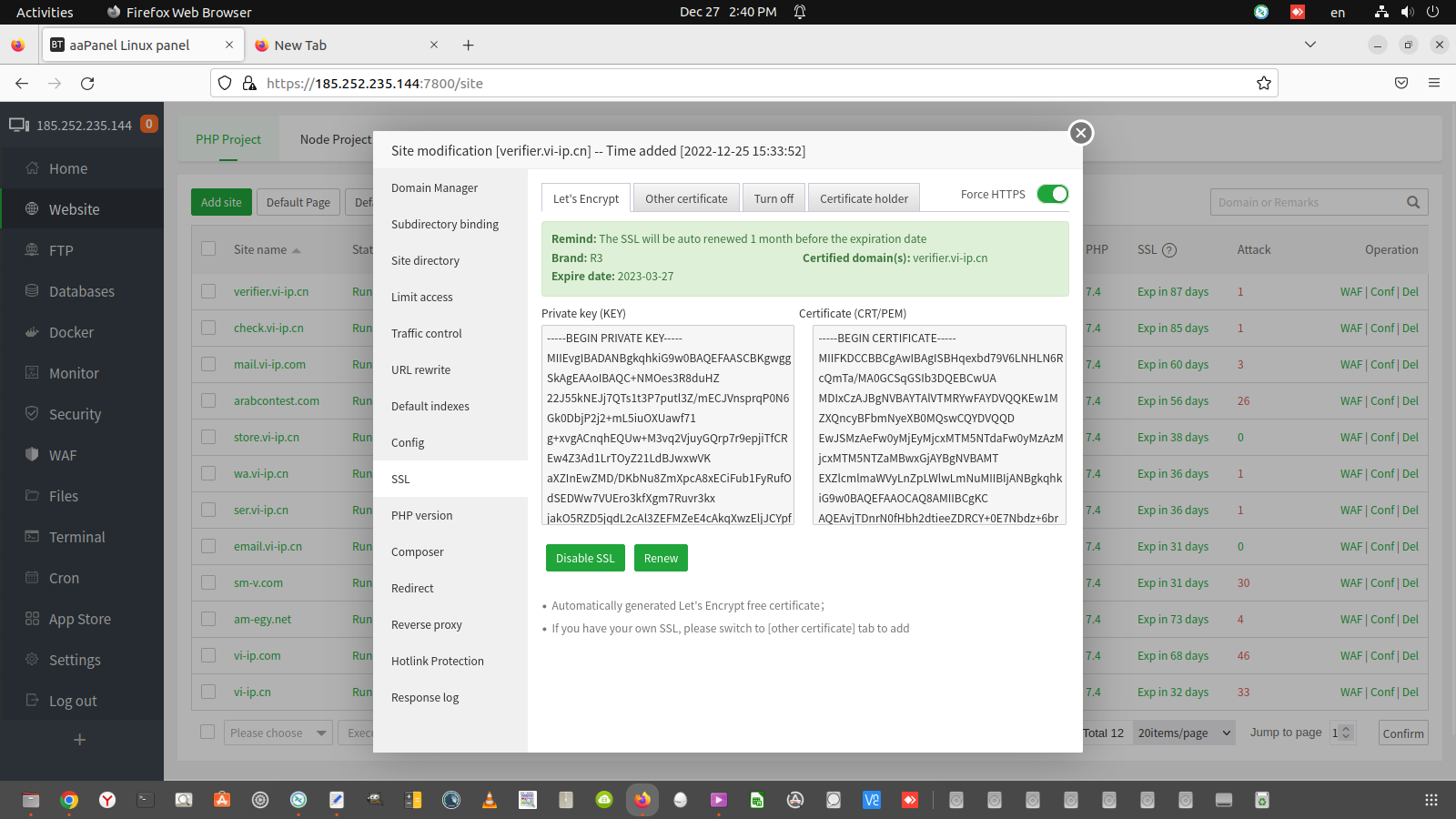Open Firefox hamburger application menu

point(1434,83)
